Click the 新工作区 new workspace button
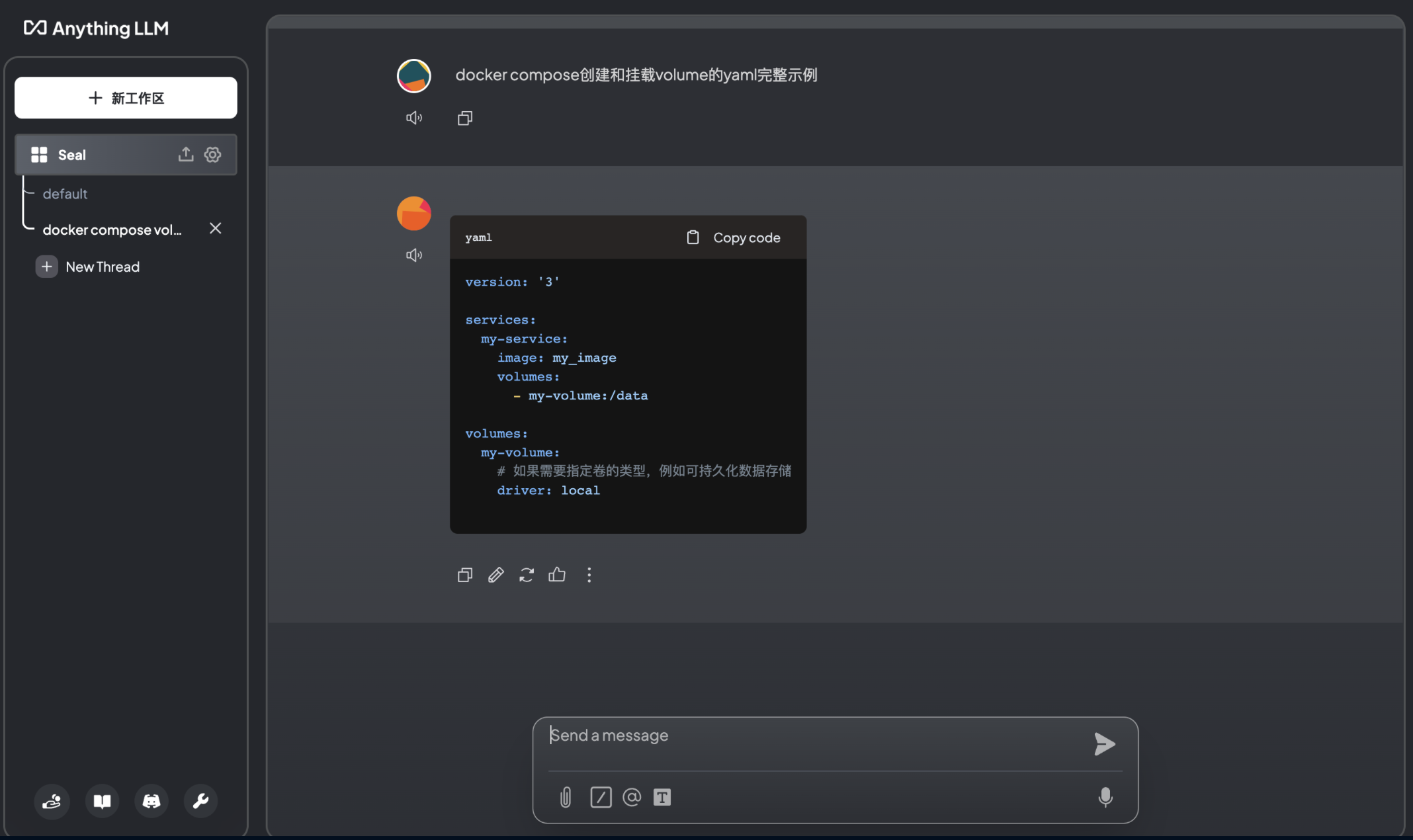Viewport: 1413px width, 840px height. [126, 98]
